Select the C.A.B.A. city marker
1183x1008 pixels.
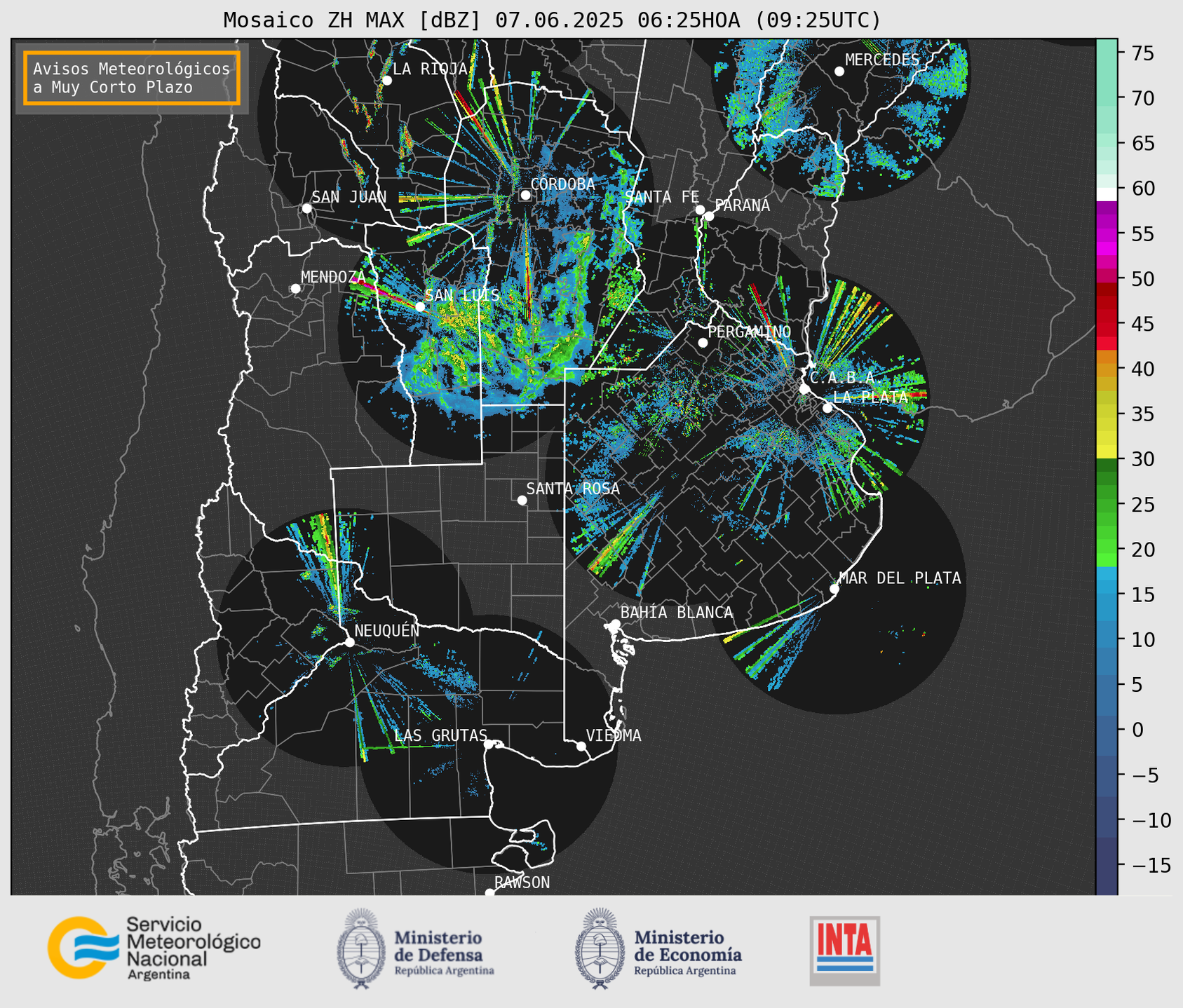[804, 389]
